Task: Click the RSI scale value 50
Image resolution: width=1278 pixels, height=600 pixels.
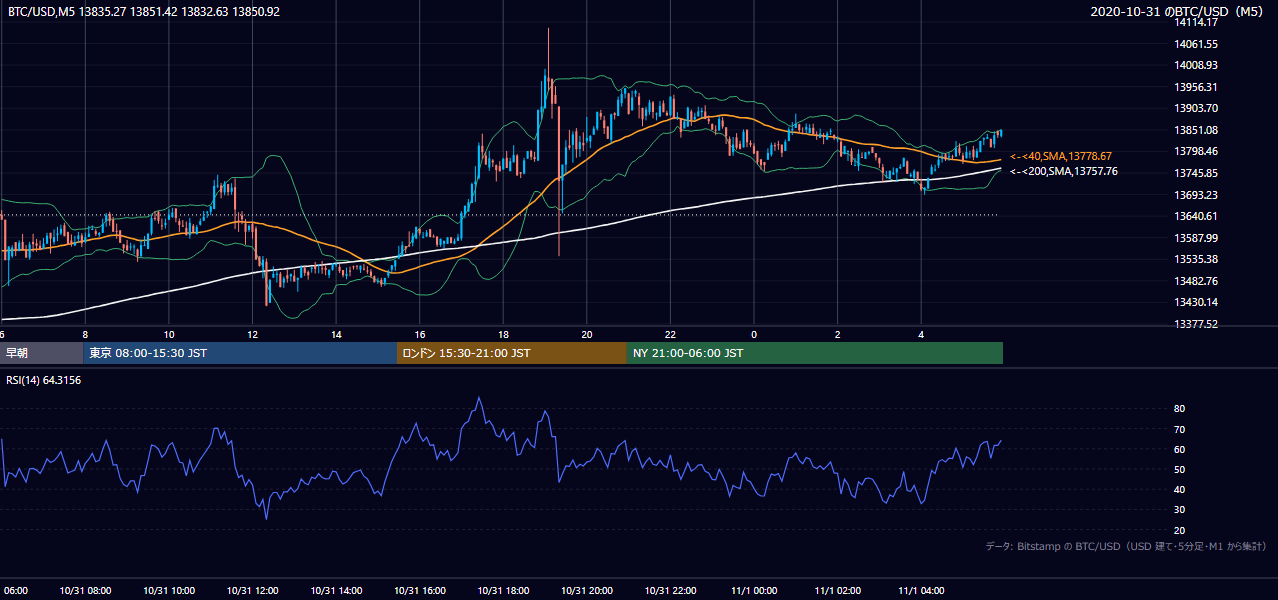Action: tap(1179, 469)
